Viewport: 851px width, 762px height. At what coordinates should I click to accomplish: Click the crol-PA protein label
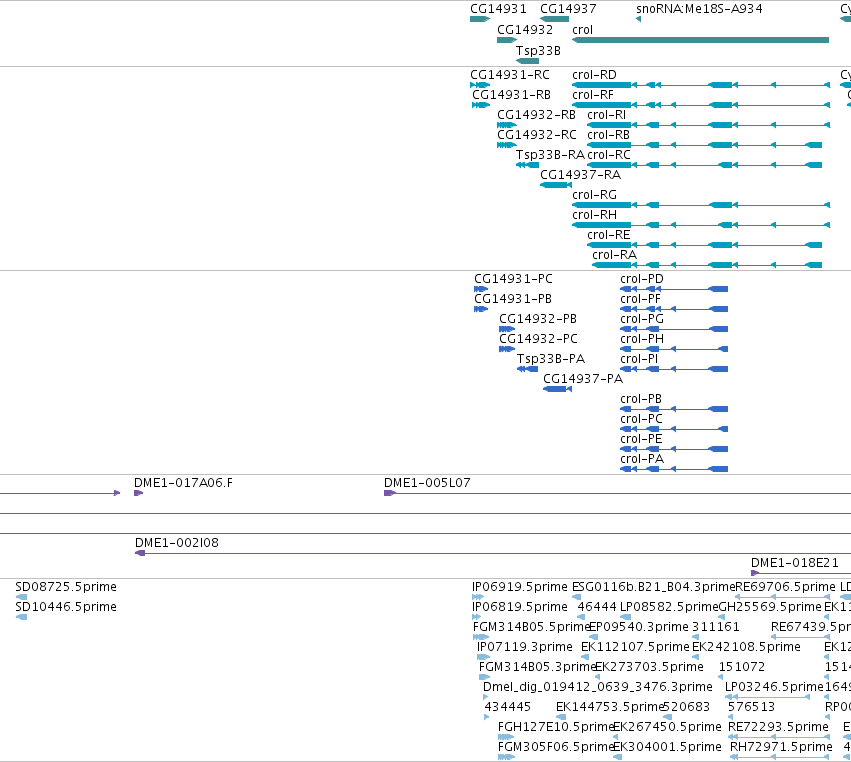point(642,459)
